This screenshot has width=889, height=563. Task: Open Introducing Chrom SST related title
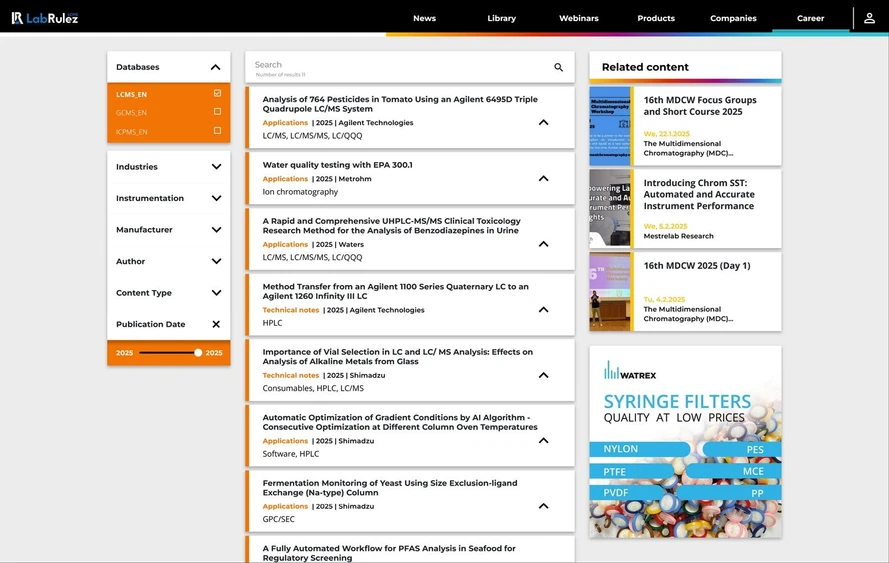click(698, 194)
